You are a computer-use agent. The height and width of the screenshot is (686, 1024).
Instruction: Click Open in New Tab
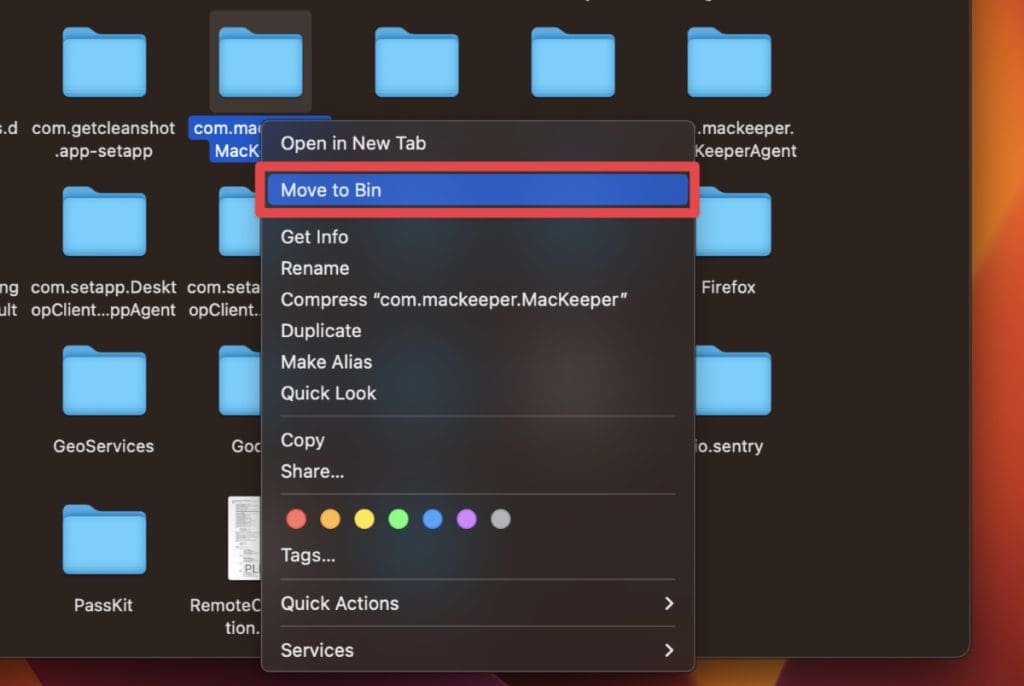pyautogui.click(x=353, y=143)
